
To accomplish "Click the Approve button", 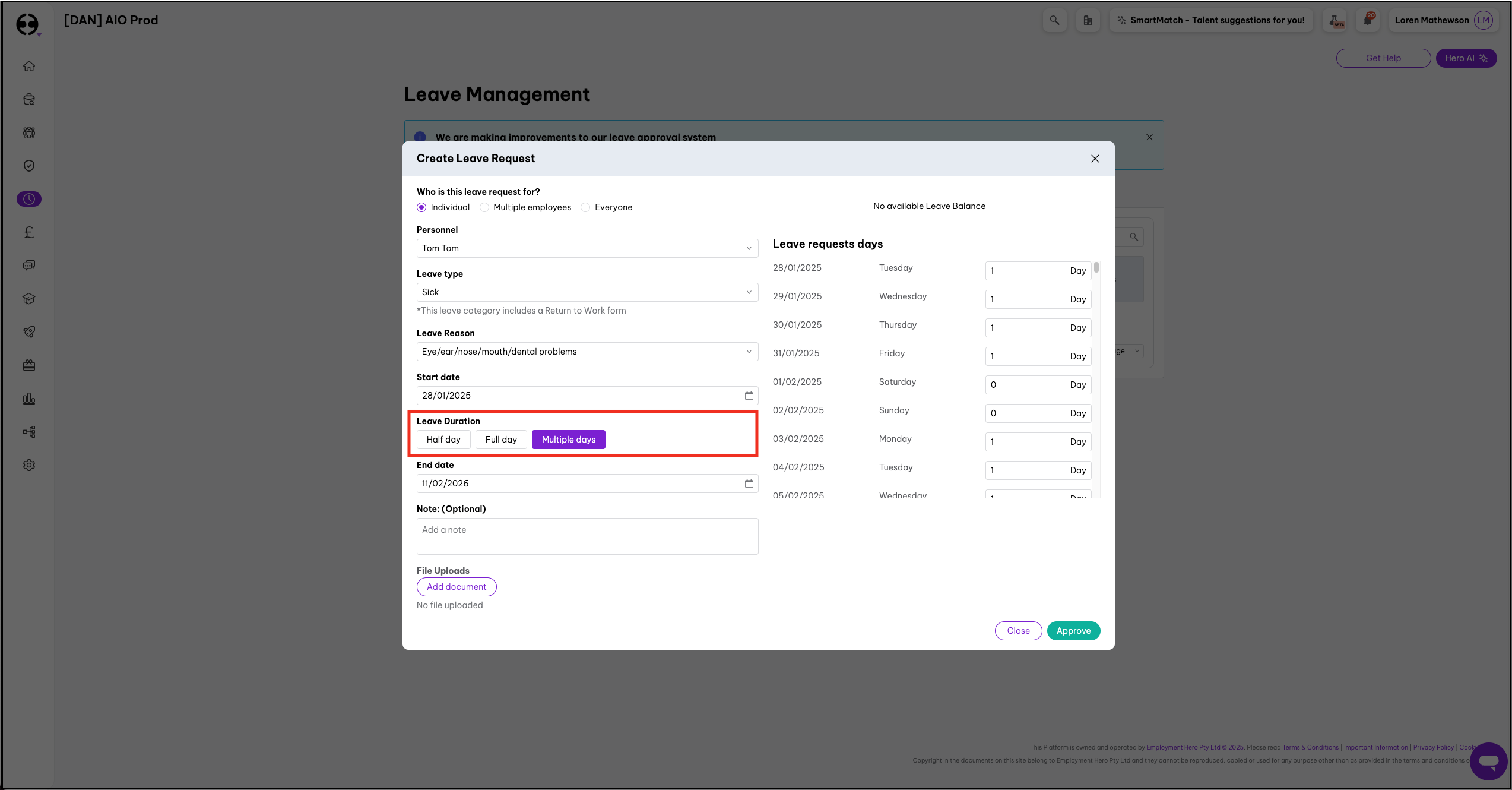I will [1073, 631].
